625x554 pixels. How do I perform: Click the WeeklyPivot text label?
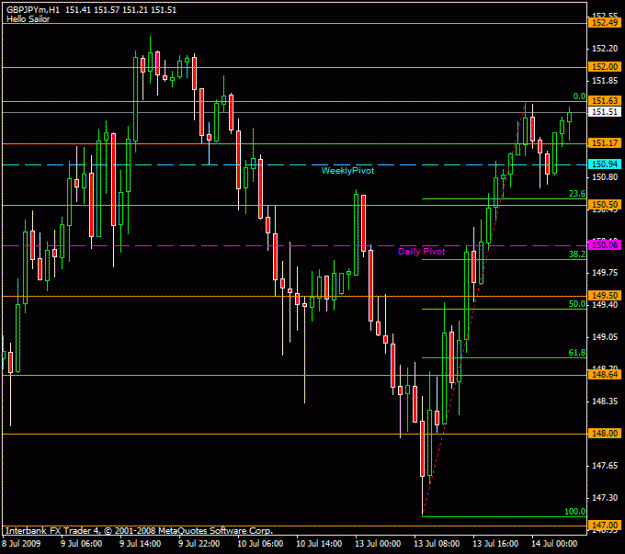[348, 171]
